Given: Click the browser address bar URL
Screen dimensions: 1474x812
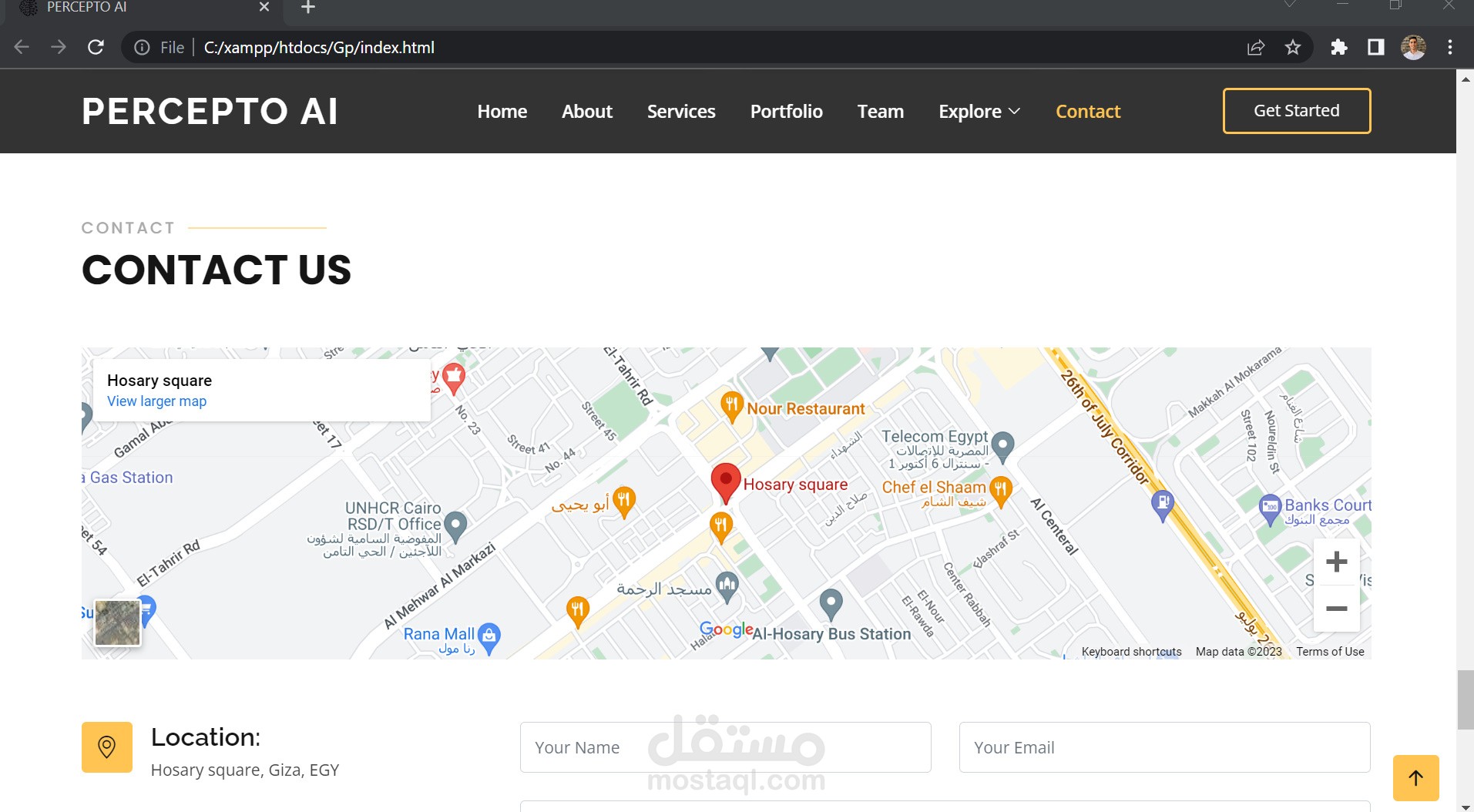Looking at the screenshot, I should pos(319,48).
